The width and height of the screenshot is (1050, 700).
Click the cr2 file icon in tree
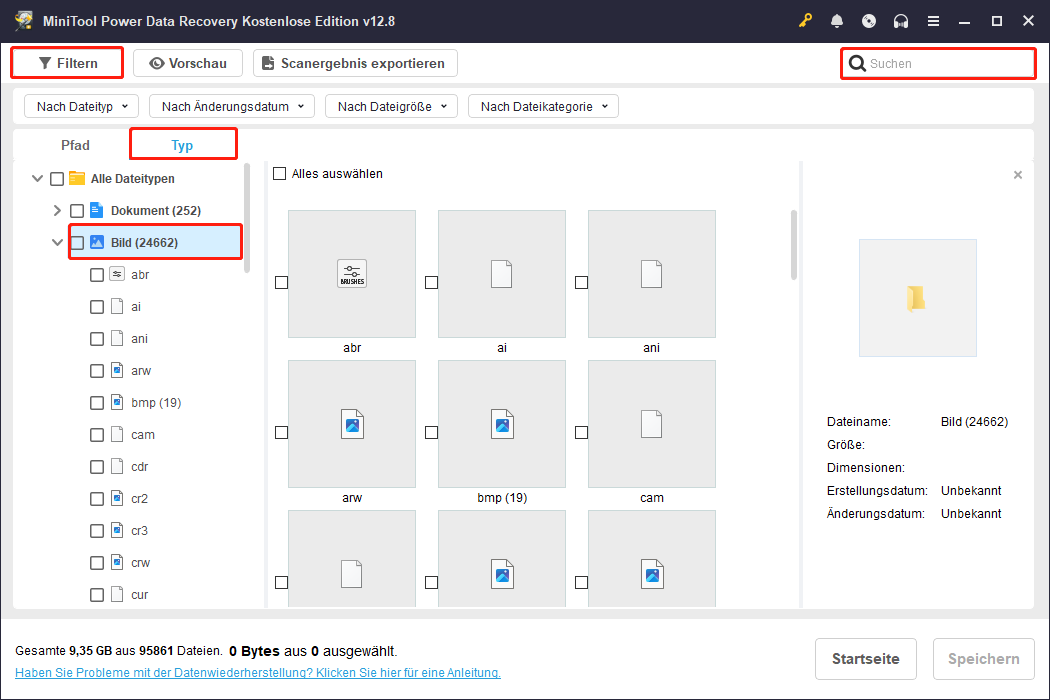[x=117, y=498]
